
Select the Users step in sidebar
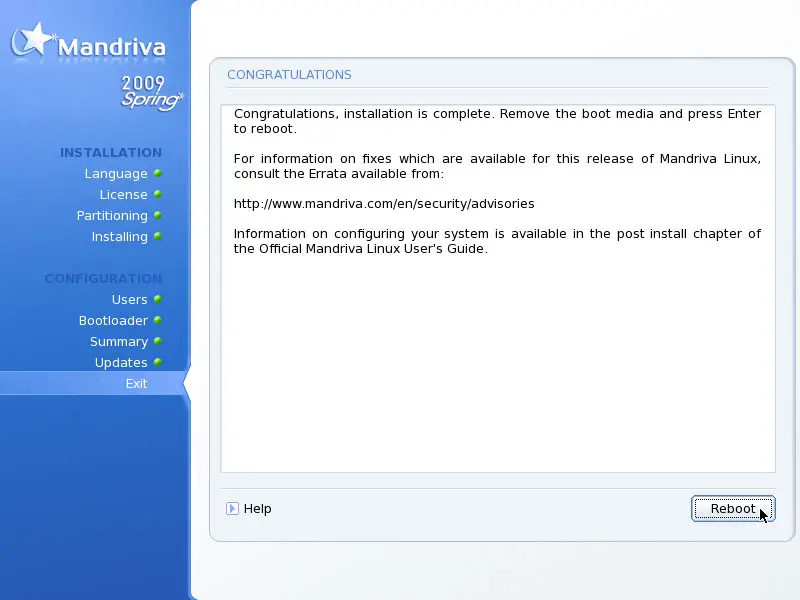[130, 299]
